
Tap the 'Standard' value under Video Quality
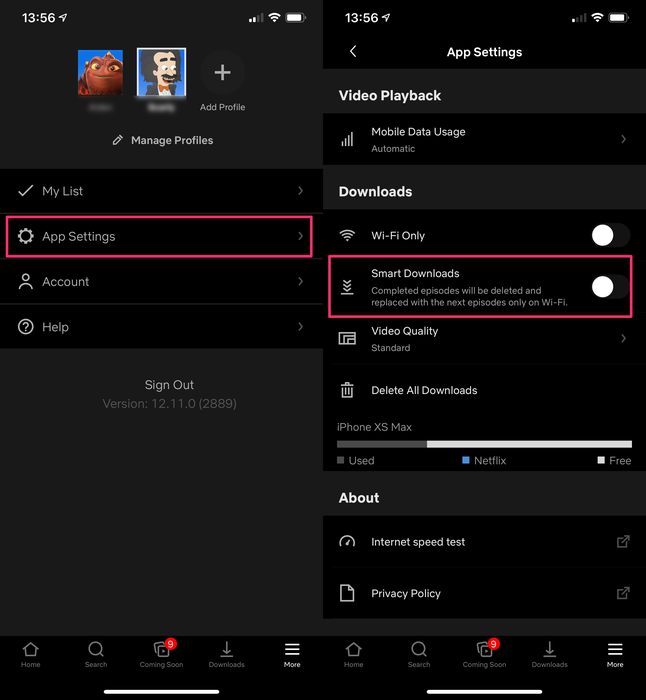click(391, 348)
